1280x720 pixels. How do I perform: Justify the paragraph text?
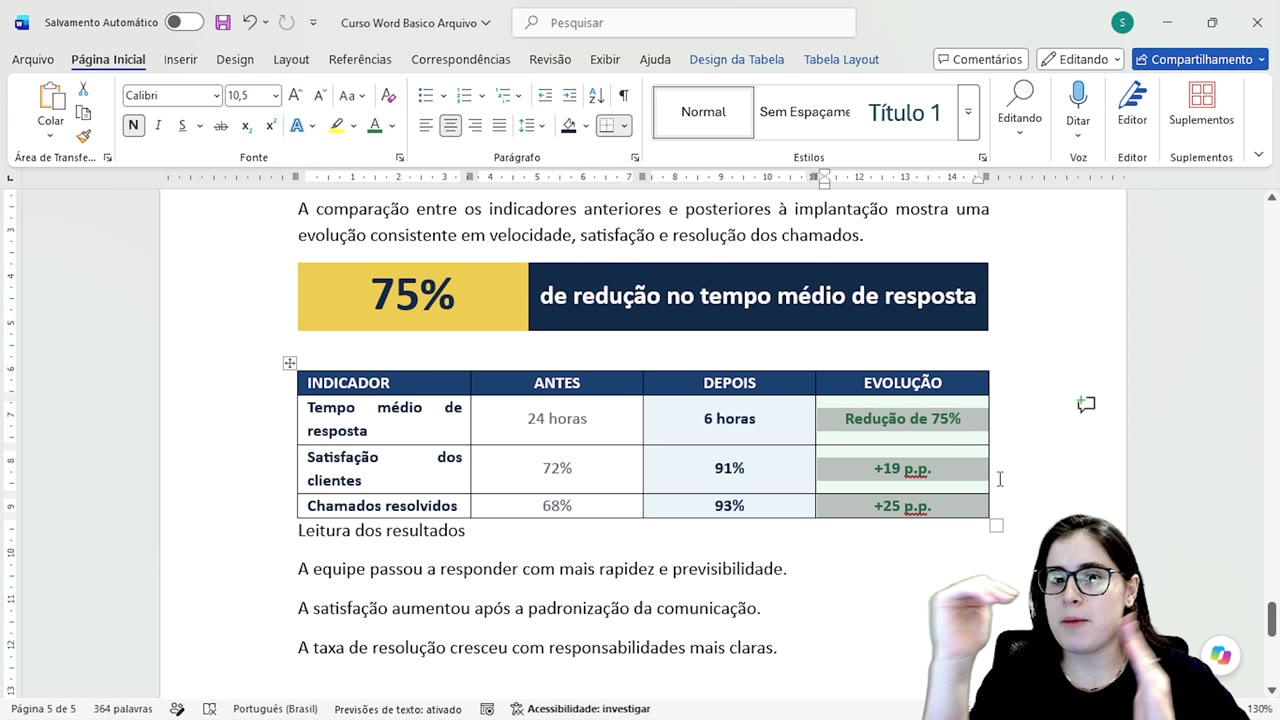pyautogui.click(x=499, y=126)
